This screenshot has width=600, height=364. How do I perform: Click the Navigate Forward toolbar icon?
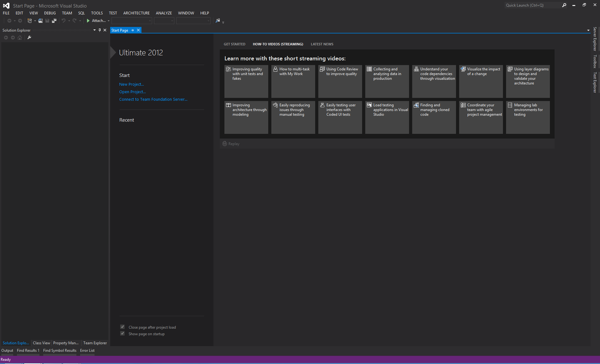(20, 21)
